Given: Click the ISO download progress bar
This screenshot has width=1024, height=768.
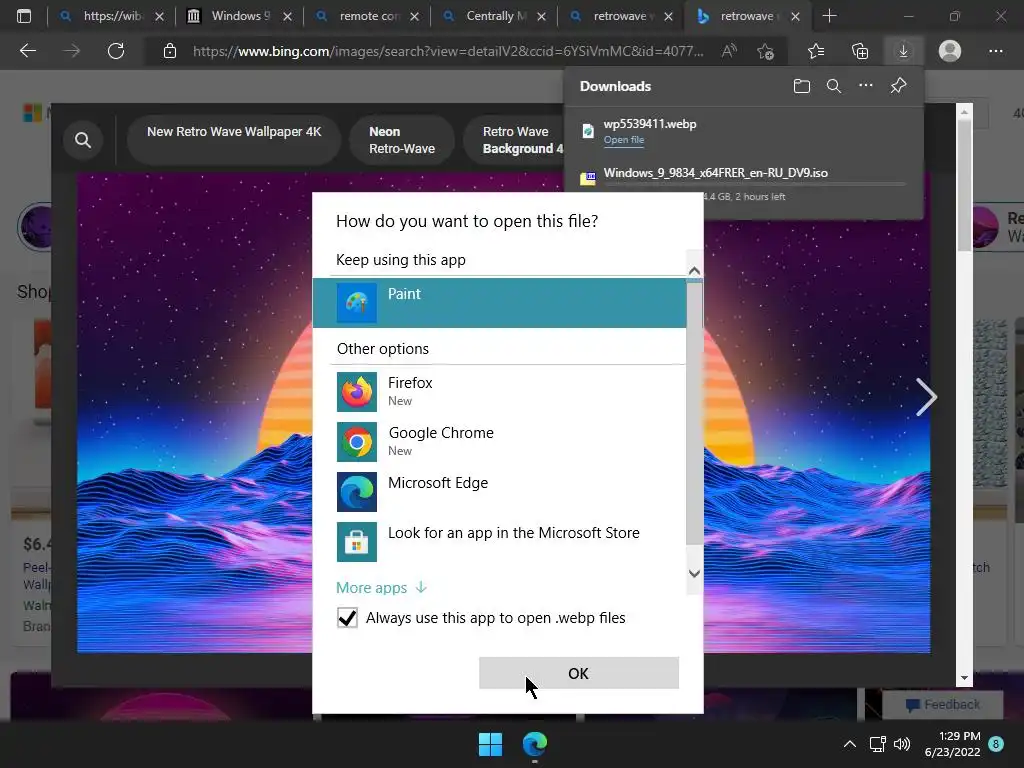Looking at the screenshot, I should coord(754,185).
